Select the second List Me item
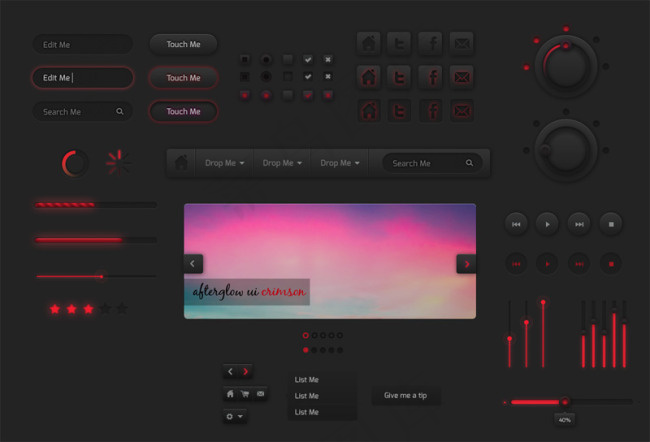 (322, 396)
